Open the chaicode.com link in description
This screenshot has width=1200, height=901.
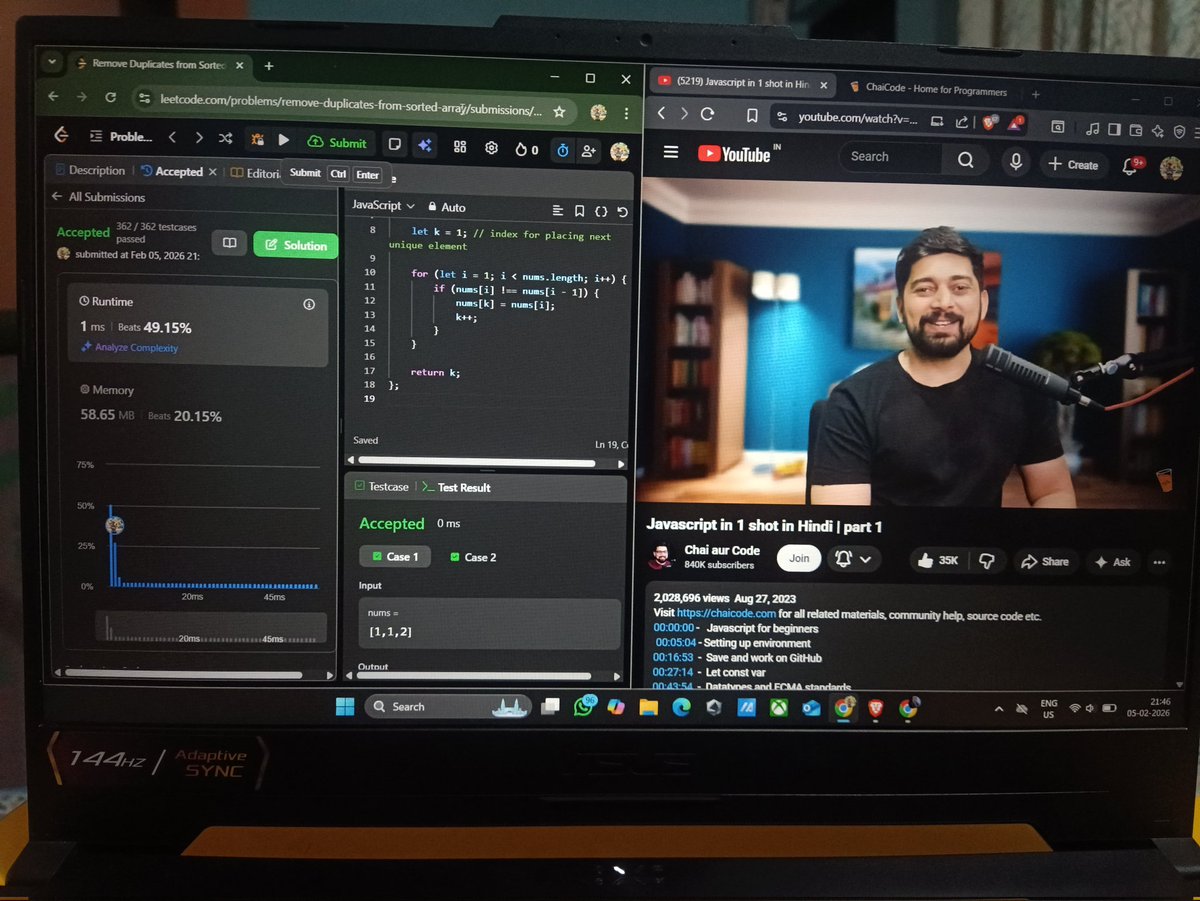(727, 614)
